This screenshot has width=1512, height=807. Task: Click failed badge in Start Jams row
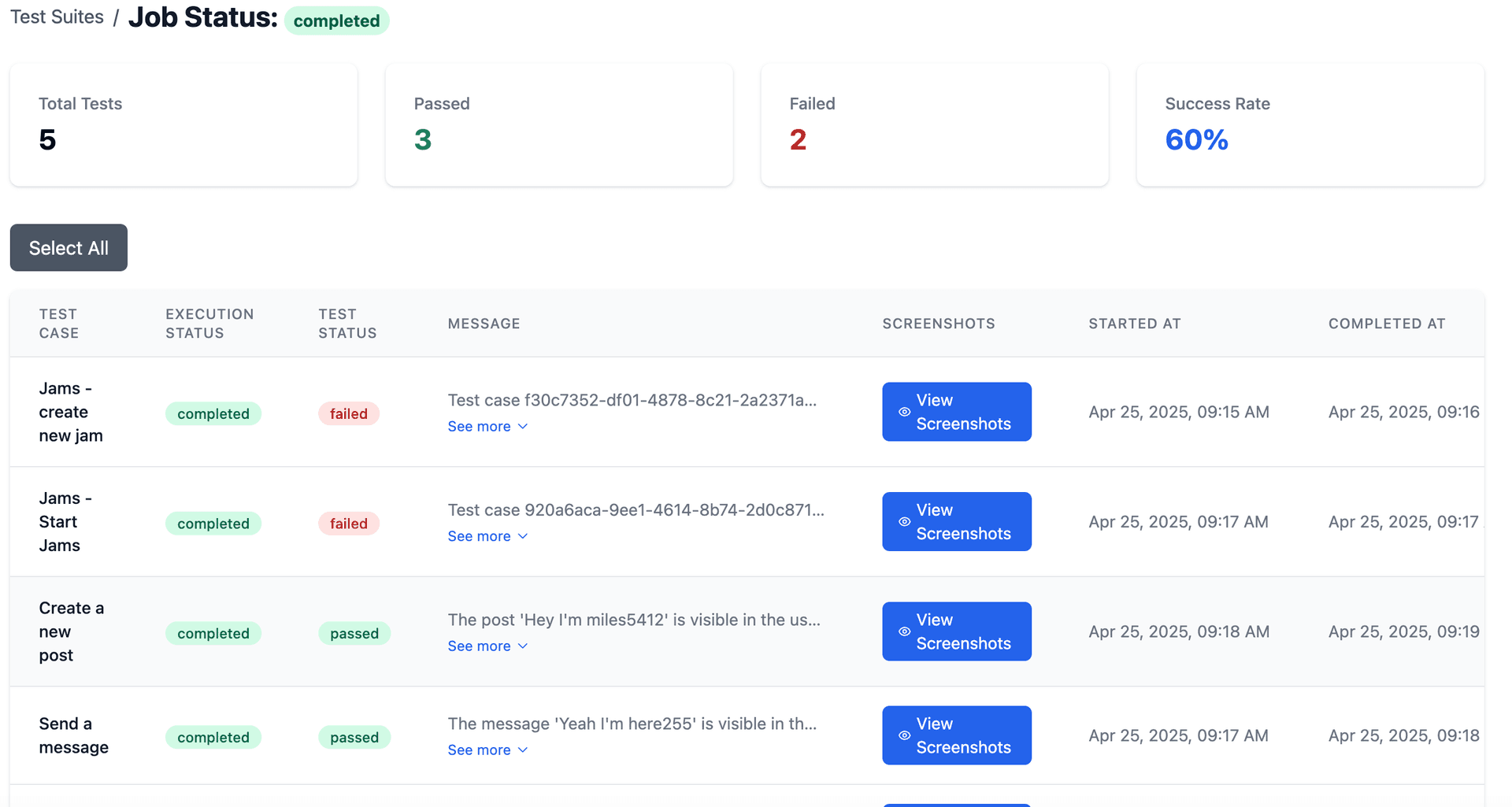point(349,524)
